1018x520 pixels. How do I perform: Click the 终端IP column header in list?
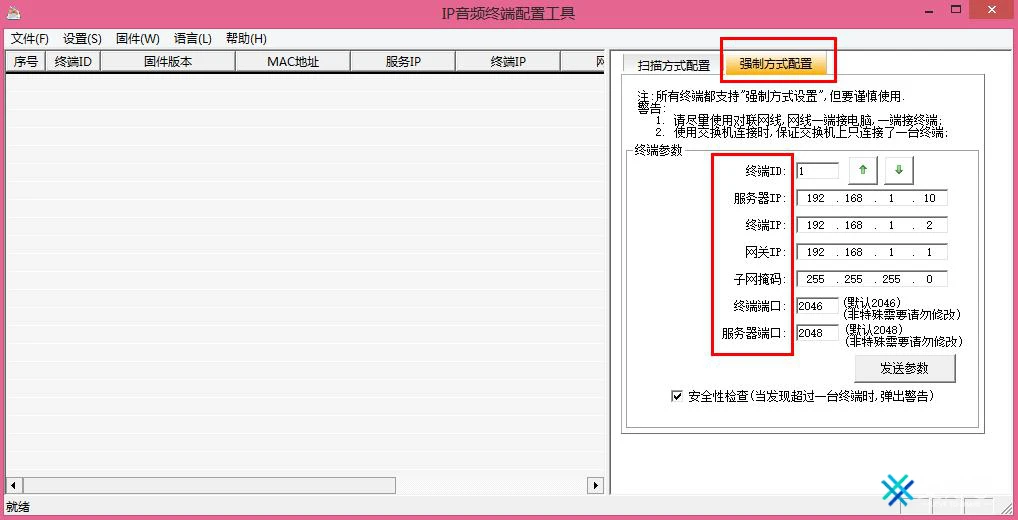[x=508, y=62]
